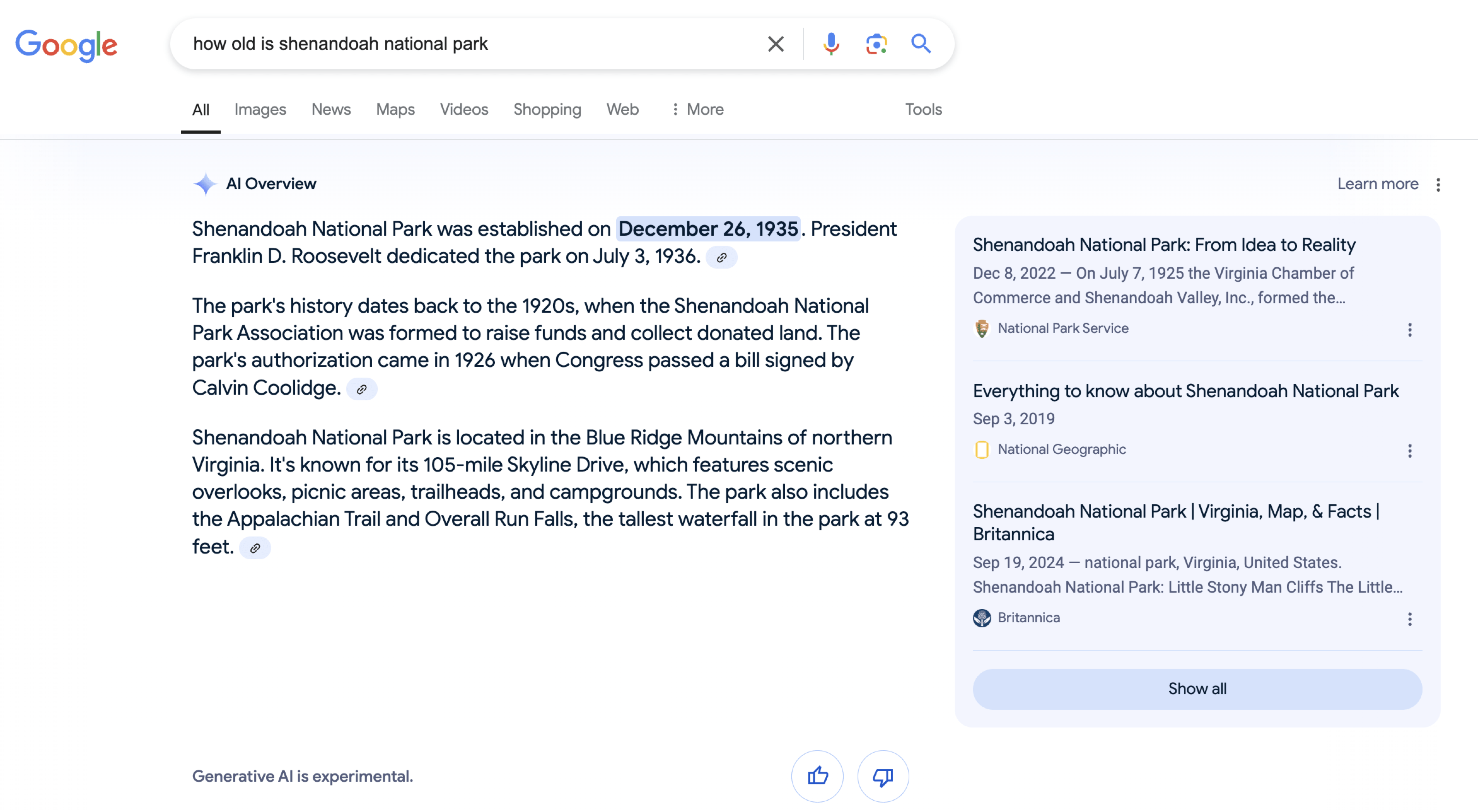Click the Britannica favicon
This screenshot has width=1478, height=812.
tap(982, 618)
